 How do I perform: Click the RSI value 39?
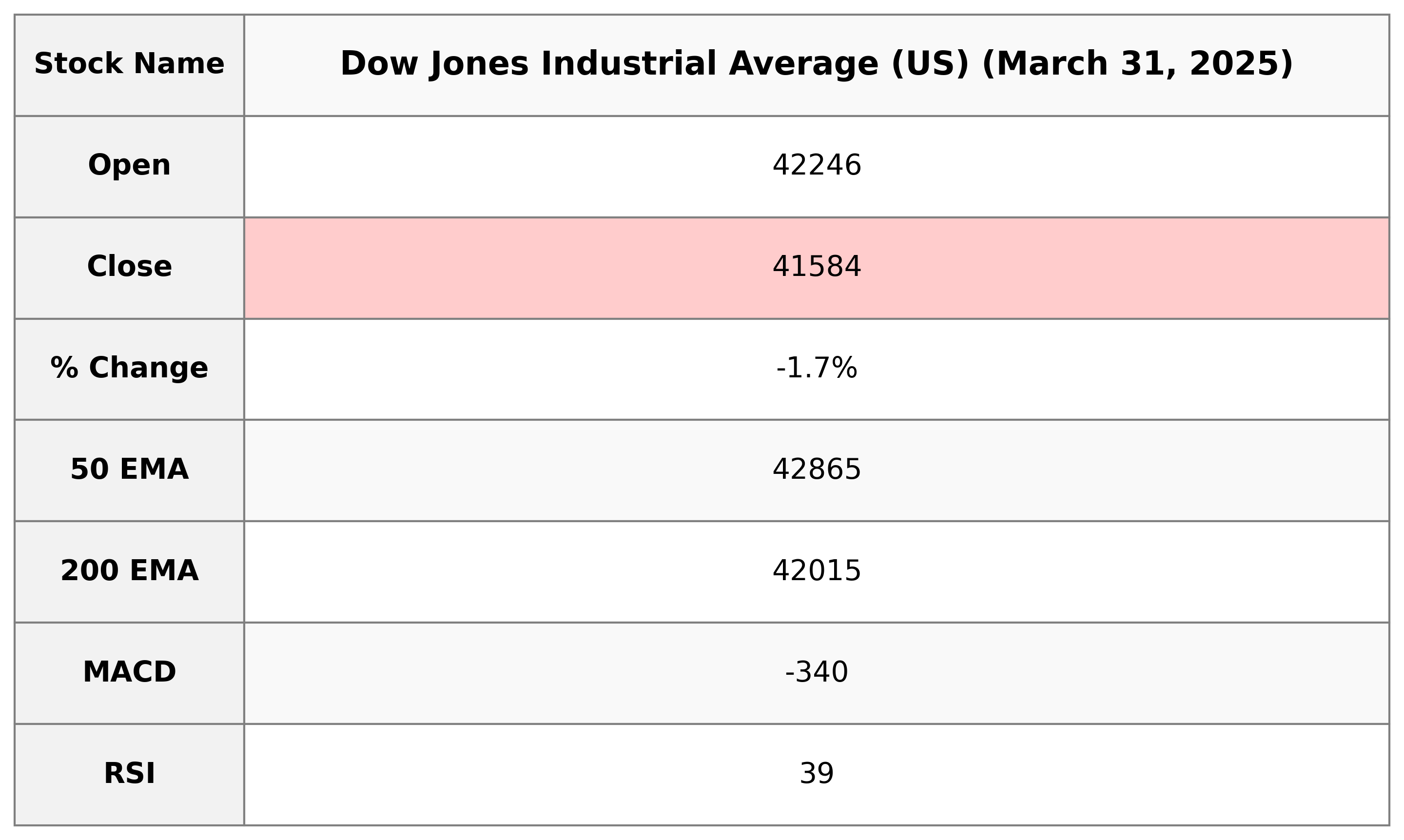tap(816, 774)
